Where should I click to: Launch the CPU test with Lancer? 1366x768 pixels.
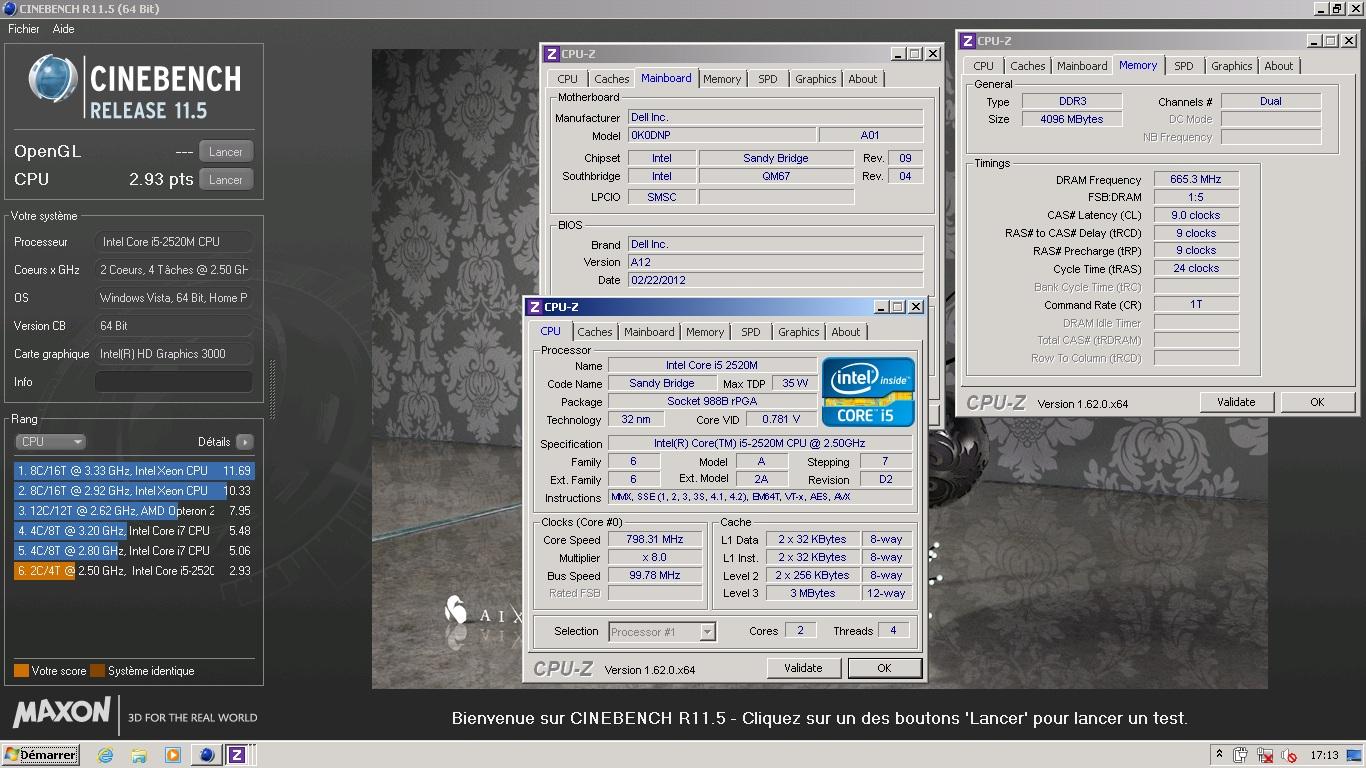click(226, 180)
